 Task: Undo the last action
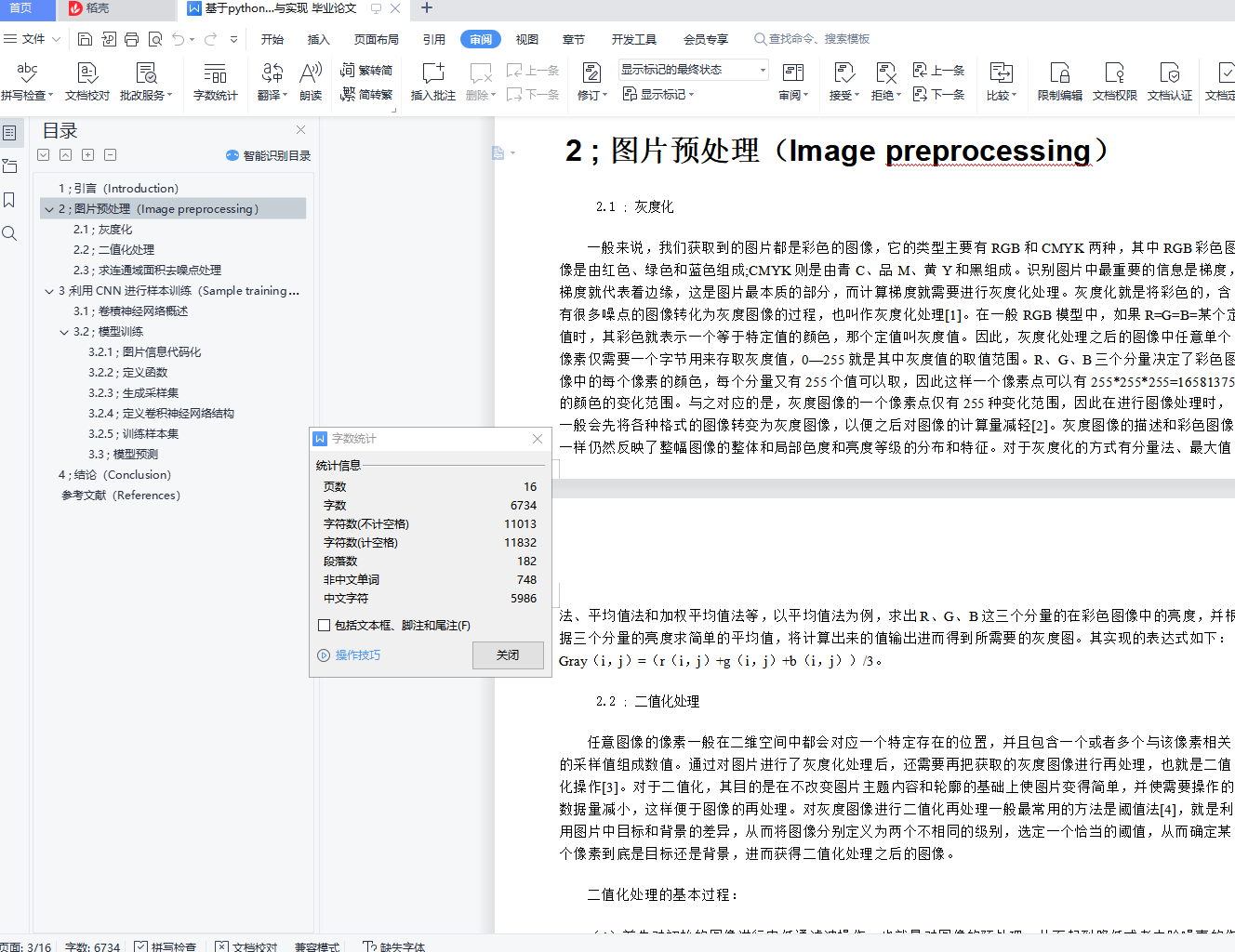pyautogui.click(x=179, y=39)
